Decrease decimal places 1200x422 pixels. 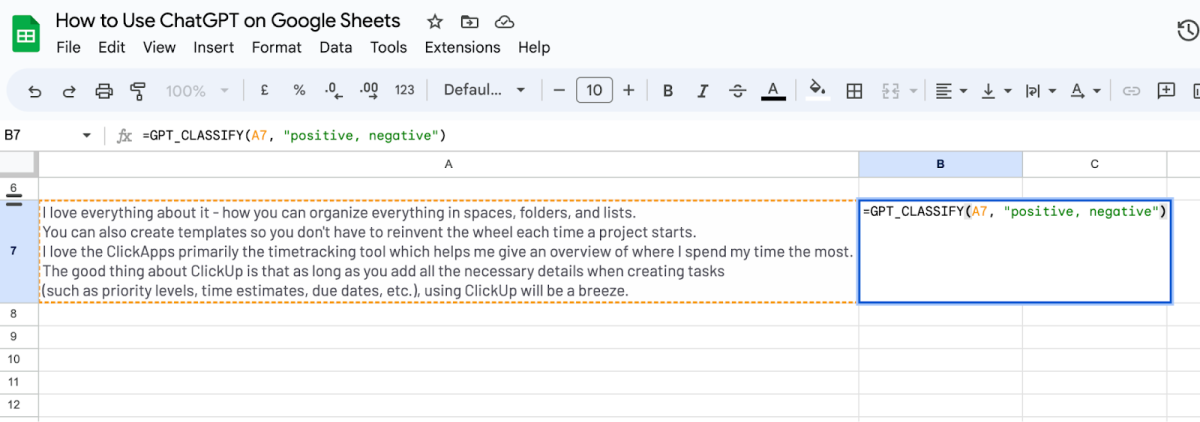[x=334, y=90]
